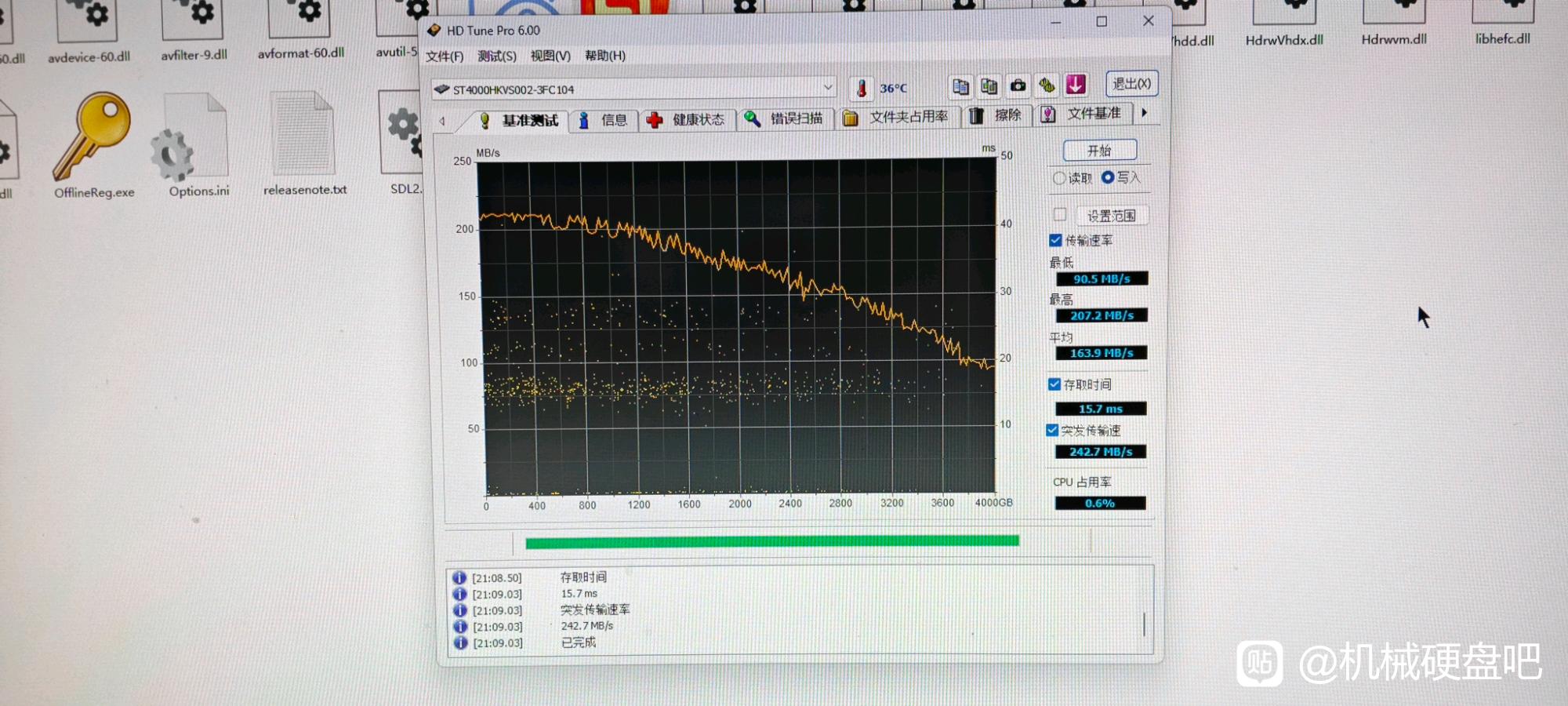This screenshot has height=706, width=1568.
Task: Switch to the 文件基准 tab
Action: (x=1083, y=114)
